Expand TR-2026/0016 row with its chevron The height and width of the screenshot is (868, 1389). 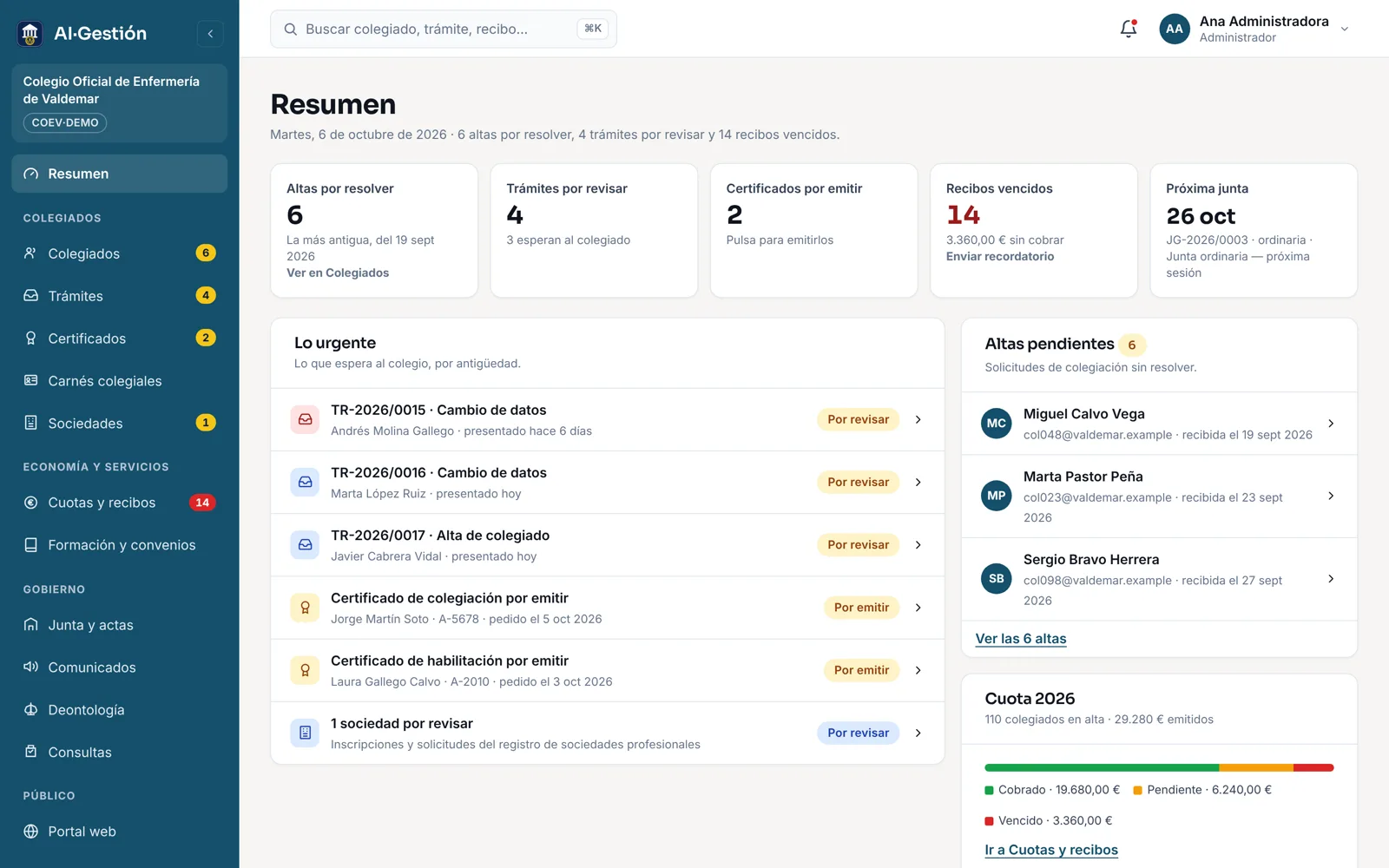(x=918, y=482)
